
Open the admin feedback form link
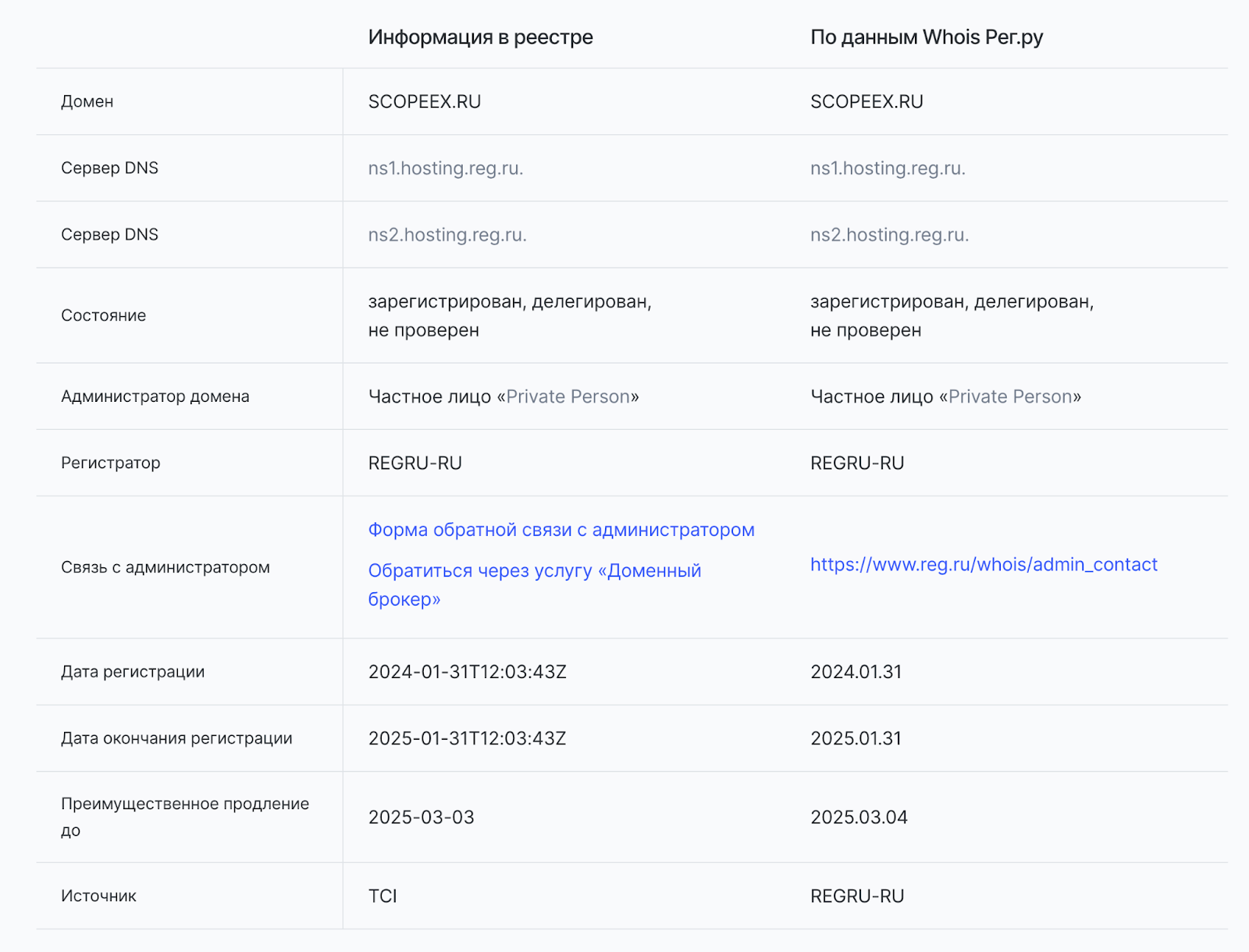[561, 530]
